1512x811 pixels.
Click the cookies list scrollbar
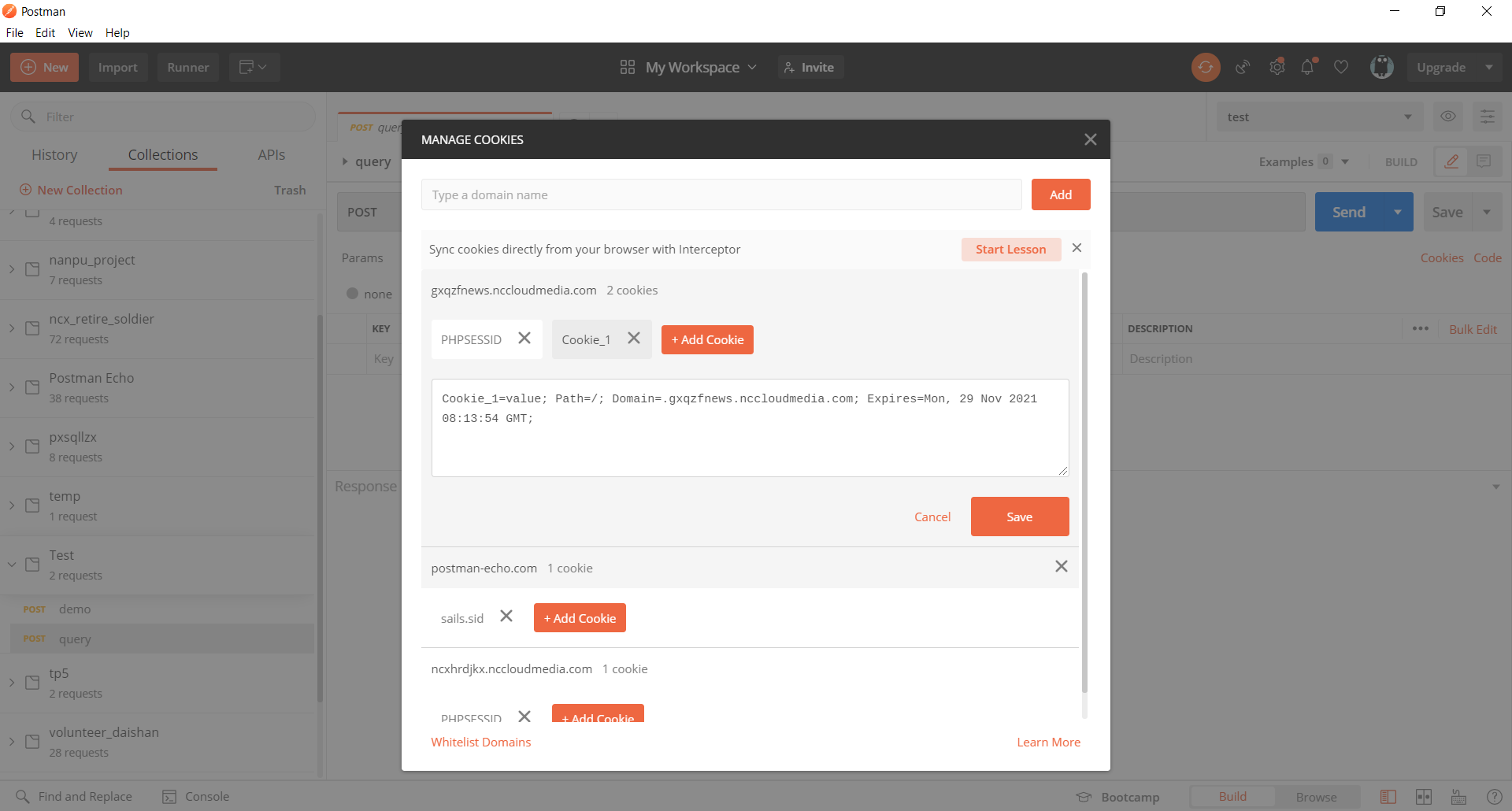(x=1084, y=483)
